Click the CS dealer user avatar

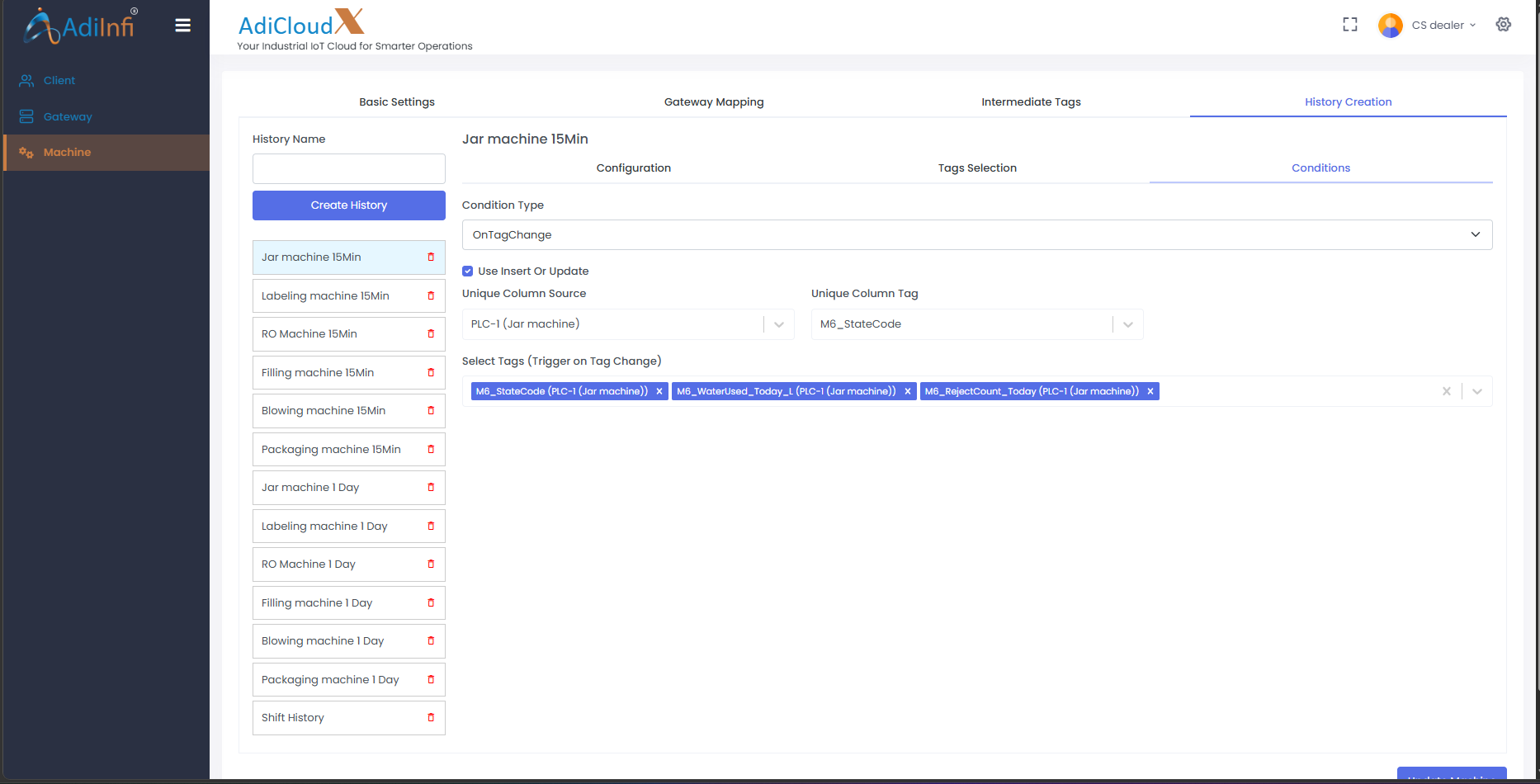[x=1390, y=26]
